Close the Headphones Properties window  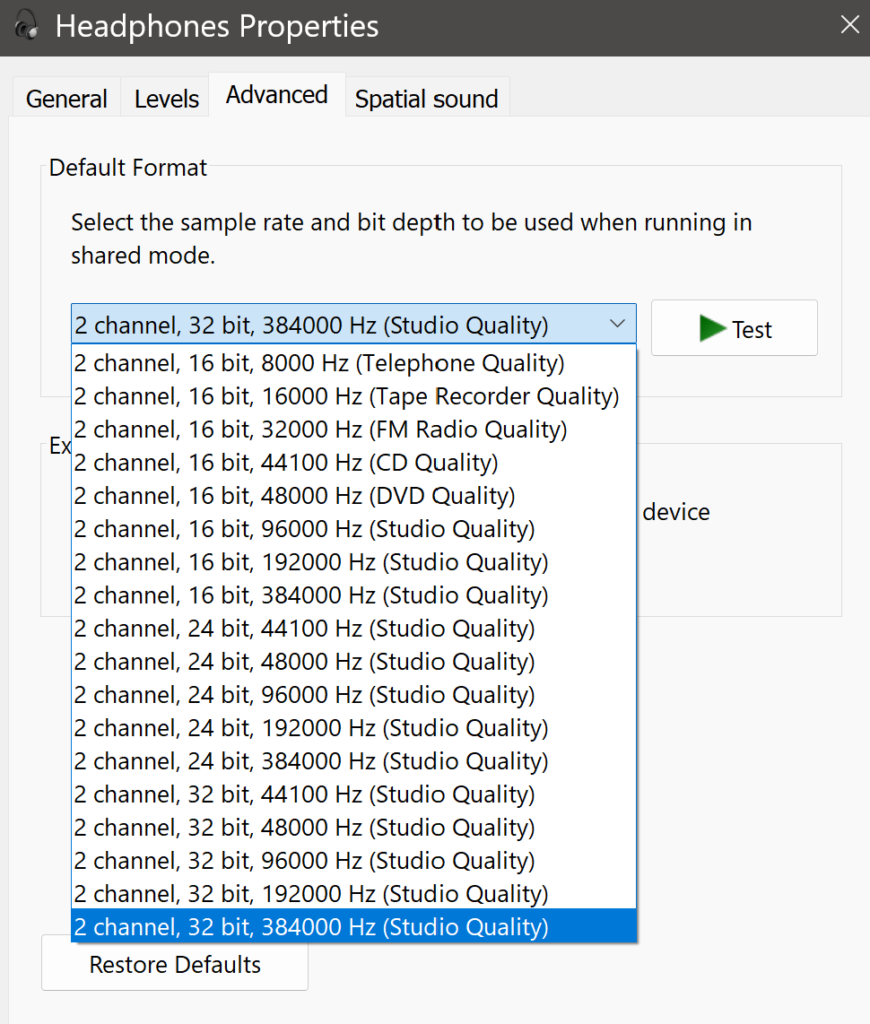pyautogui.click(x=849, y=25)
